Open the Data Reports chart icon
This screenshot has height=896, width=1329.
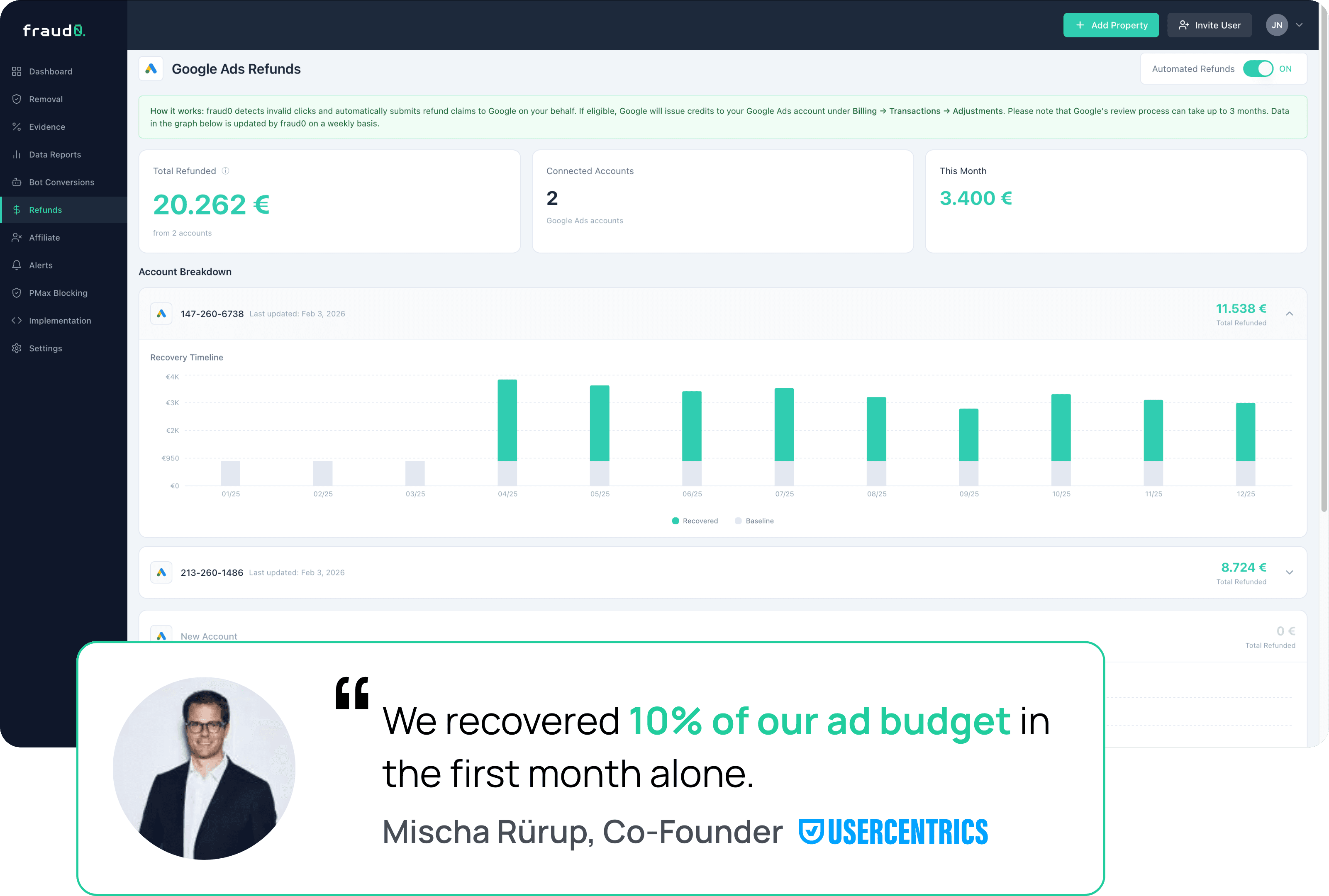coord(17,154)
